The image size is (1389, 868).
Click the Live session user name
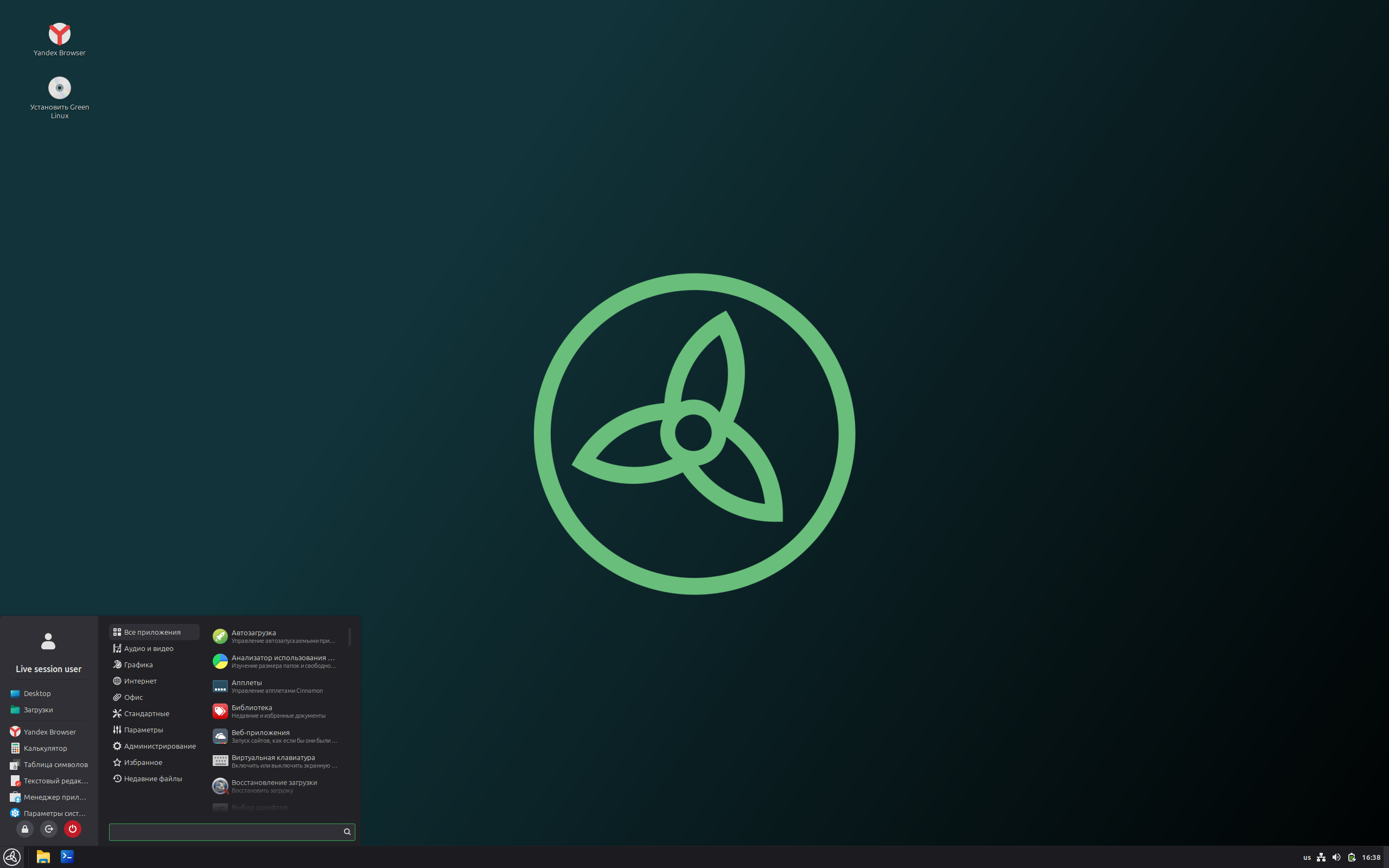tap(49, 669)
